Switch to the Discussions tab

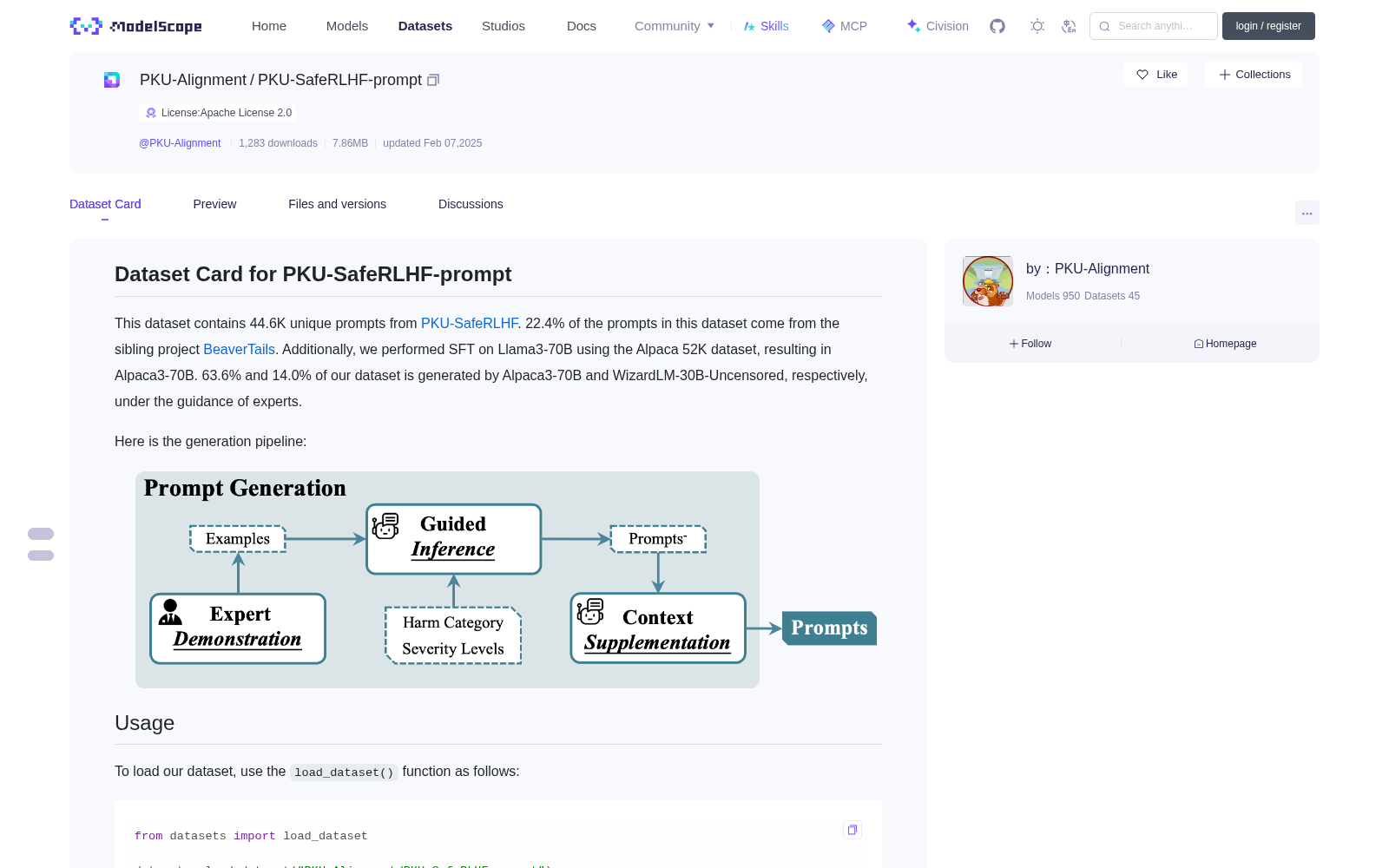tap(471, 204)
